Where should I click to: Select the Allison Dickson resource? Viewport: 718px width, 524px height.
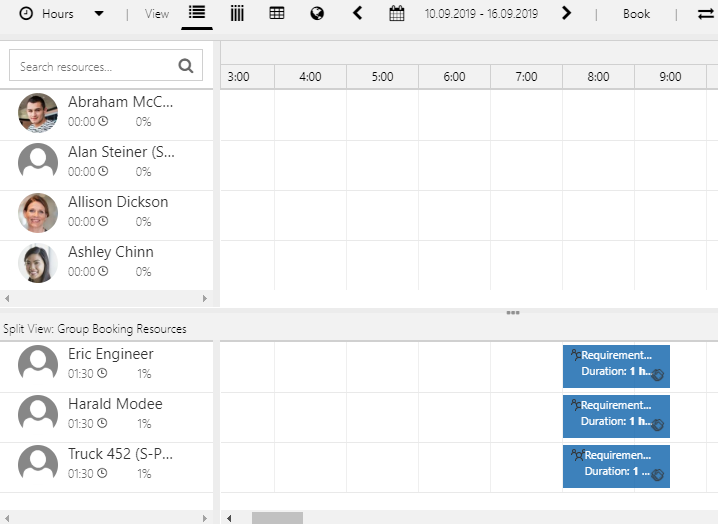[106, 215]
